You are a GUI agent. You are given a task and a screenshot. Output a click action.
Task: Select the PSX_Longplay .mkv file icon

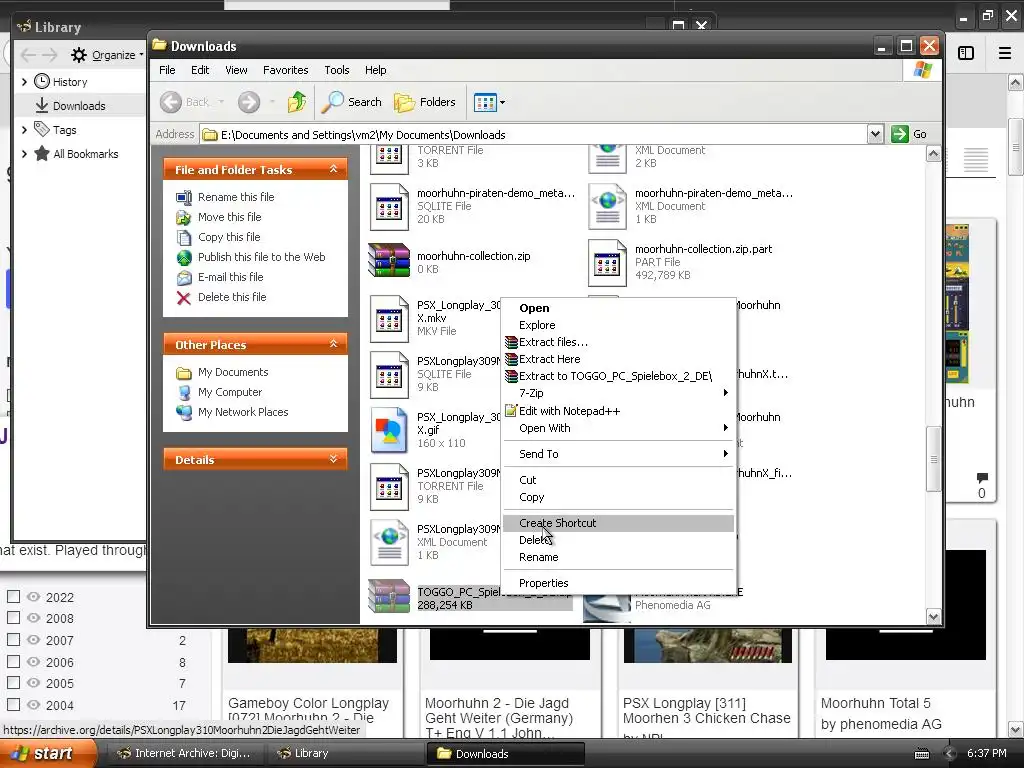[389, 319]
